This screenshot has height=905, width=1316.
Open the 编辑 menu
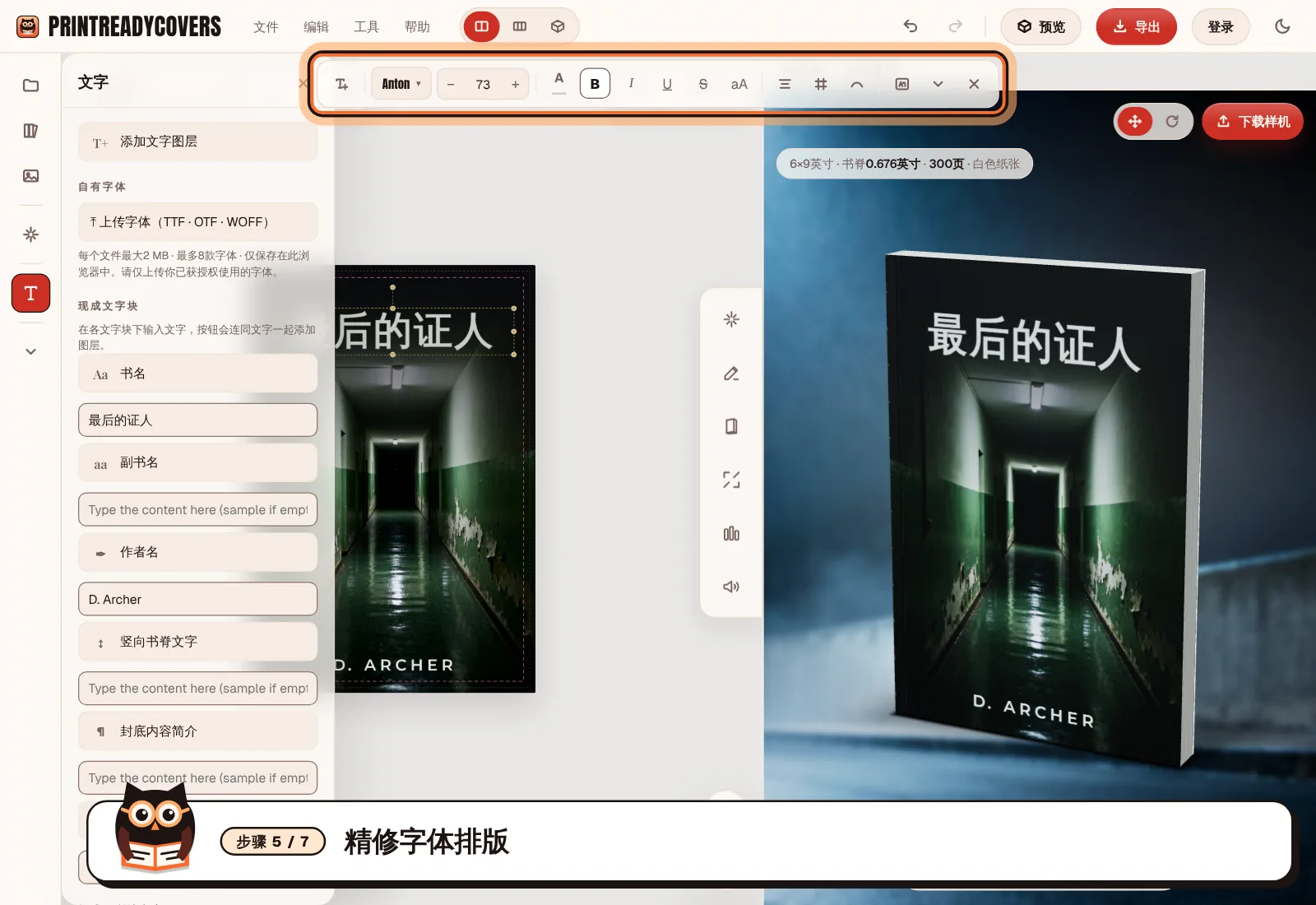(316, 27)
